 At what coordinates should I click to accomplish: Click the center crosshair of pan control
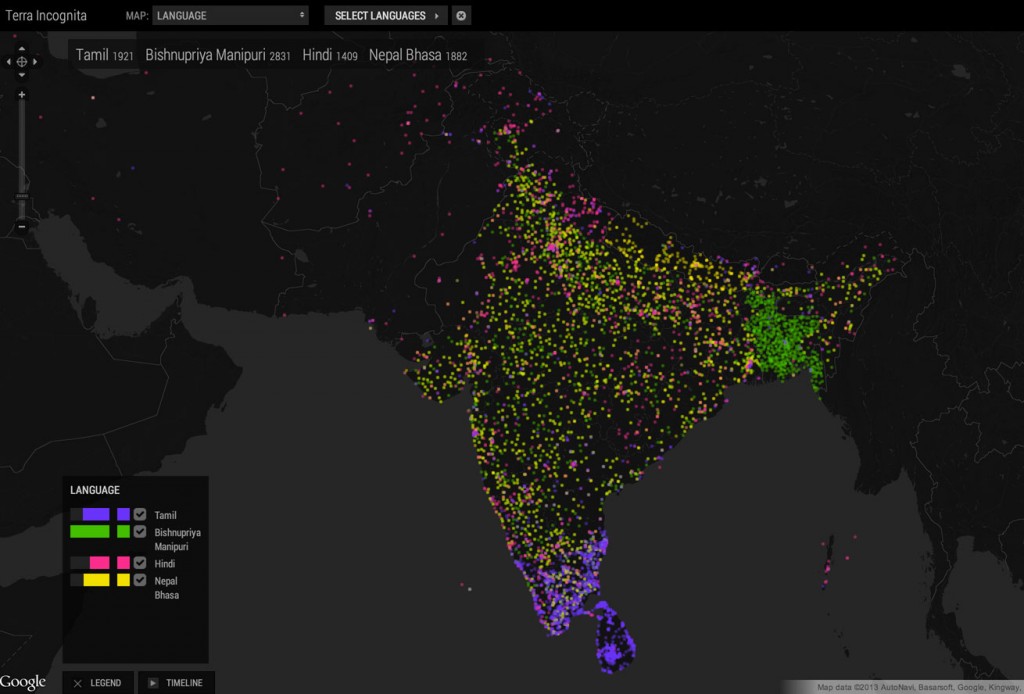pyautogui.click(x=22, y=62)
